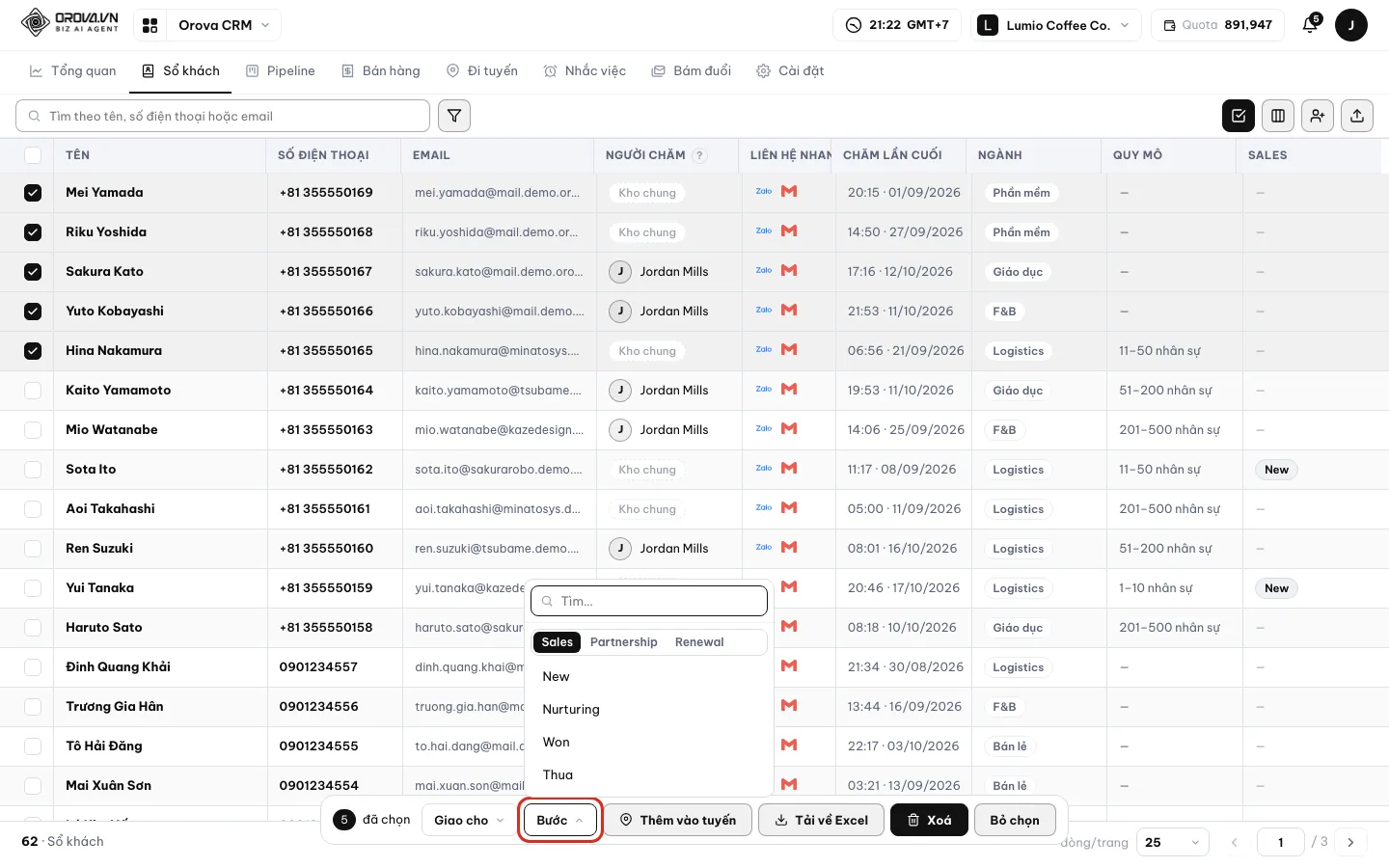The image size is (1389, 868).
Task: Switch to the Pipeline tab
Action: tap(281, 71)
